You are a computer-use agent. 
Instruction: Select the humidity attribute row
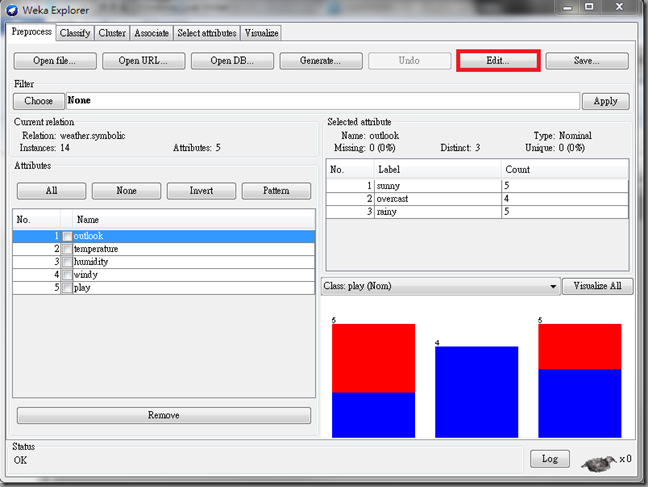coord(164,262)
